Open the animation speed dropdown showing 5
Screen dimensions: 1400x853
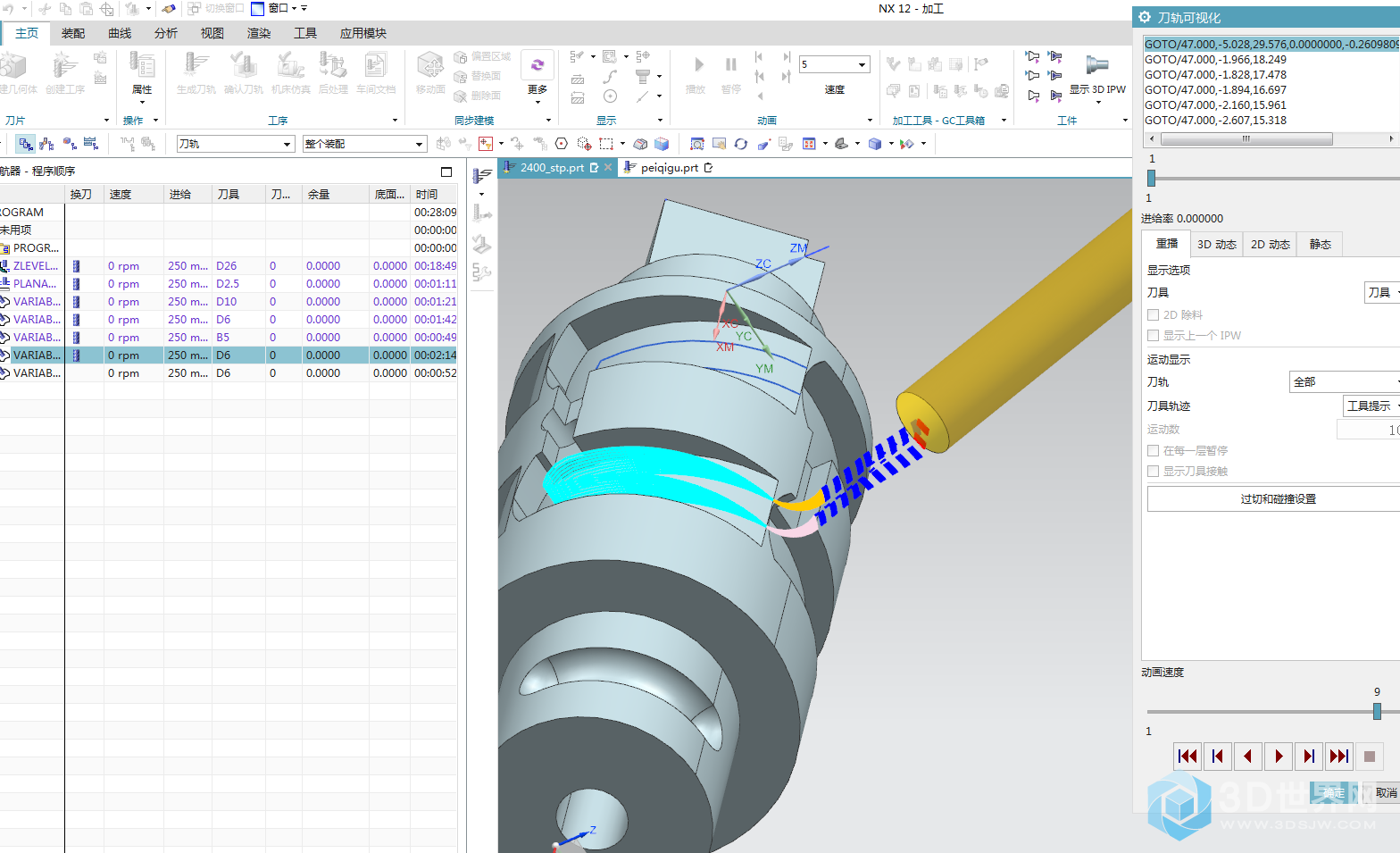click(834, 64)
